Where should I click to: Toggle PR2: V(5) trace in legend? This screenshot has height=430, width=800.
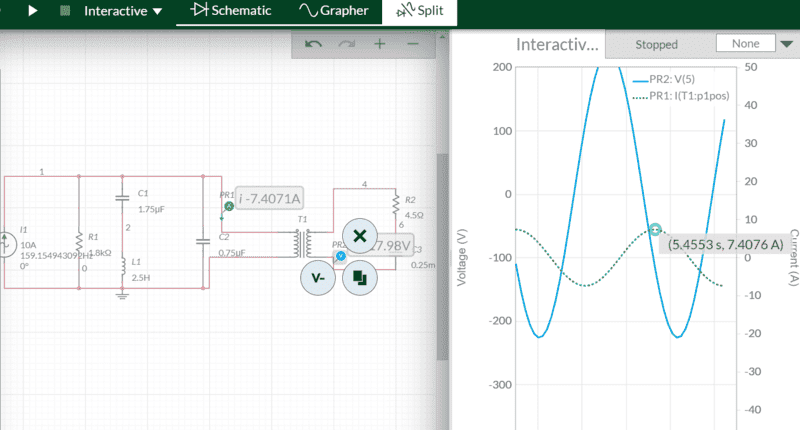pyautogui.click(x=664, y=79)
